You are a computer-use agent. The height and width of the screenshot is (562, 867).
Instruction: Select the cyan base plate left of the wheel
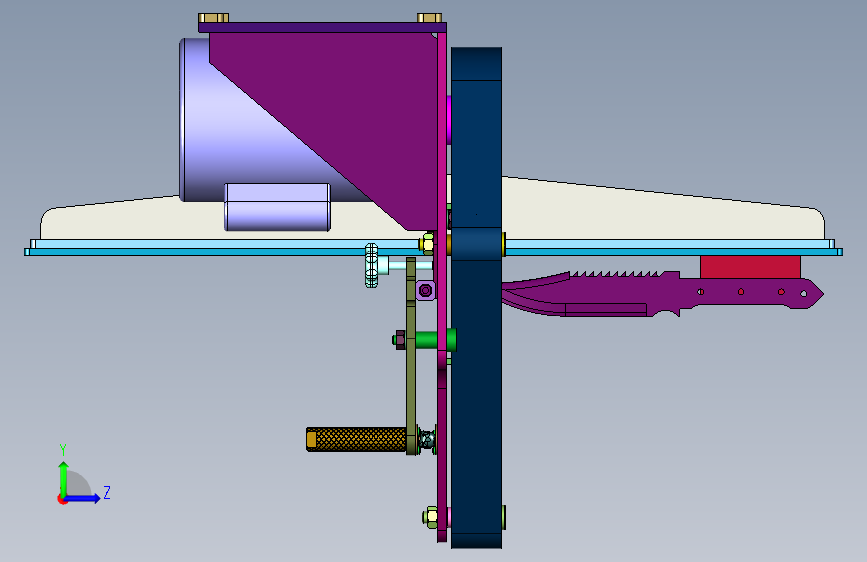pyautogui.click(x=221, y=248)
